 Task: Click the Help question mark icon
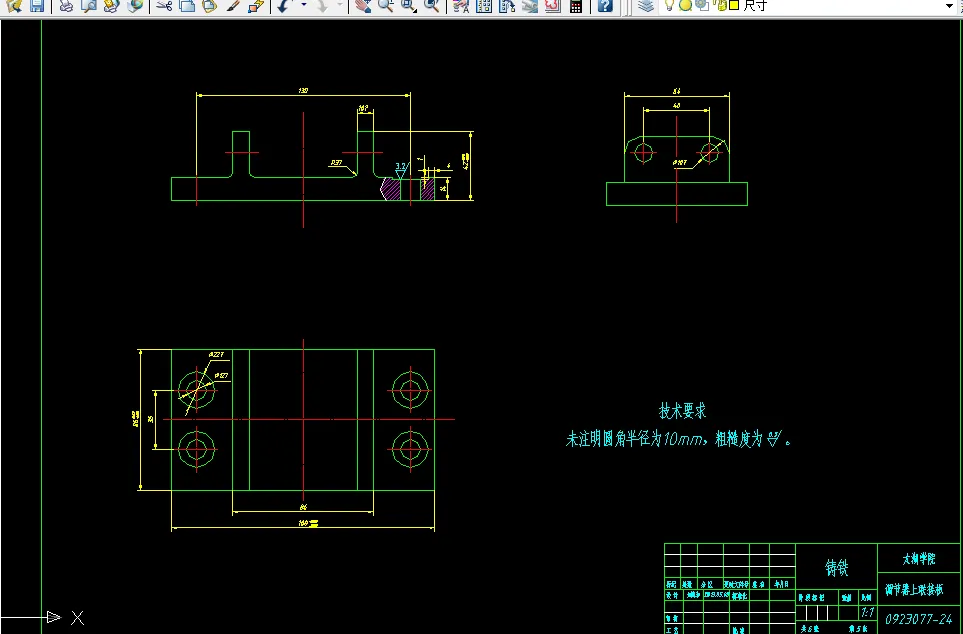pyautogui.click(x=605, y=6)
